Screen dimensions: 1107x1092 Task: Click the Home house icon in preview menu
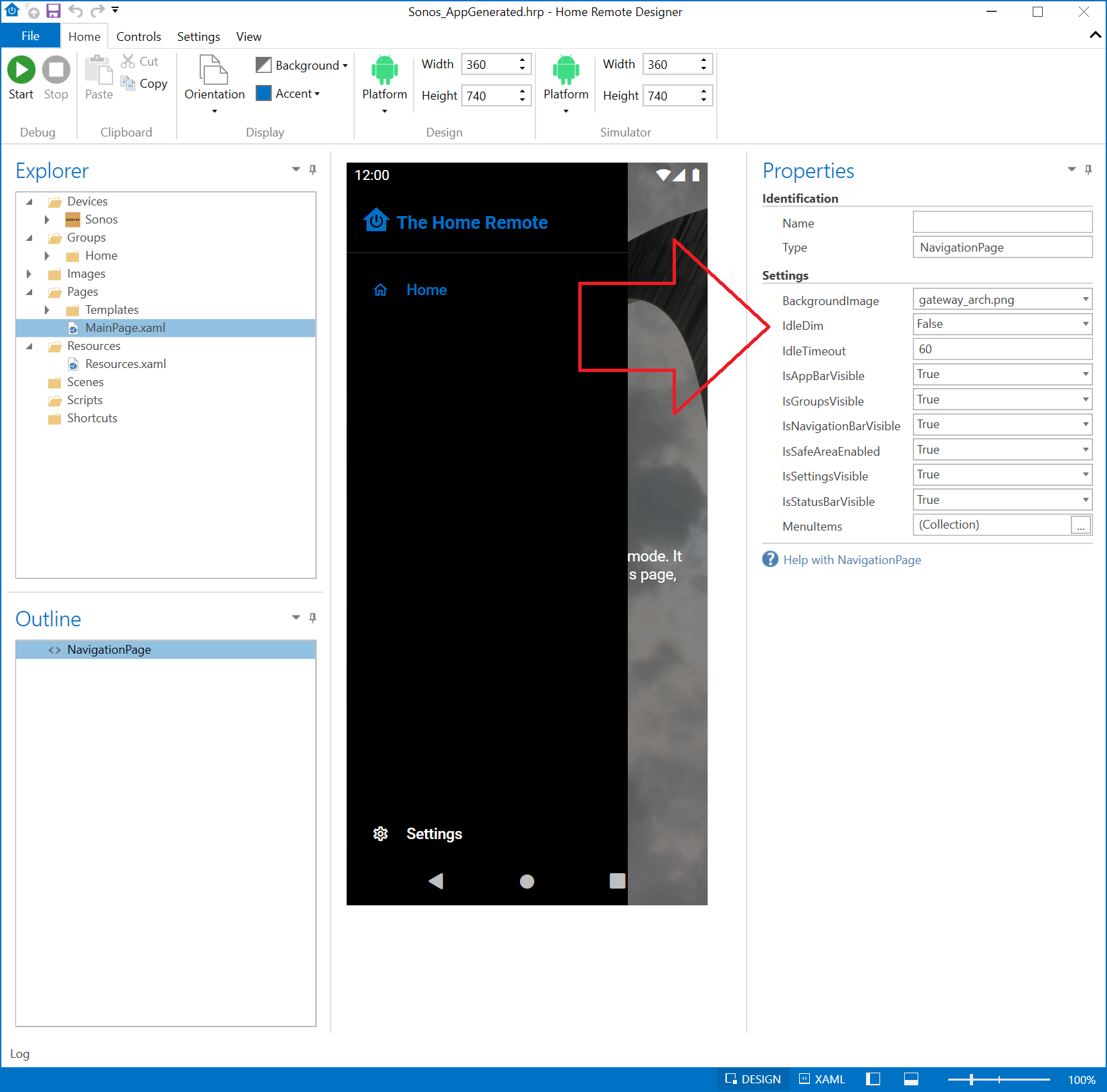[x=380, y=290]
